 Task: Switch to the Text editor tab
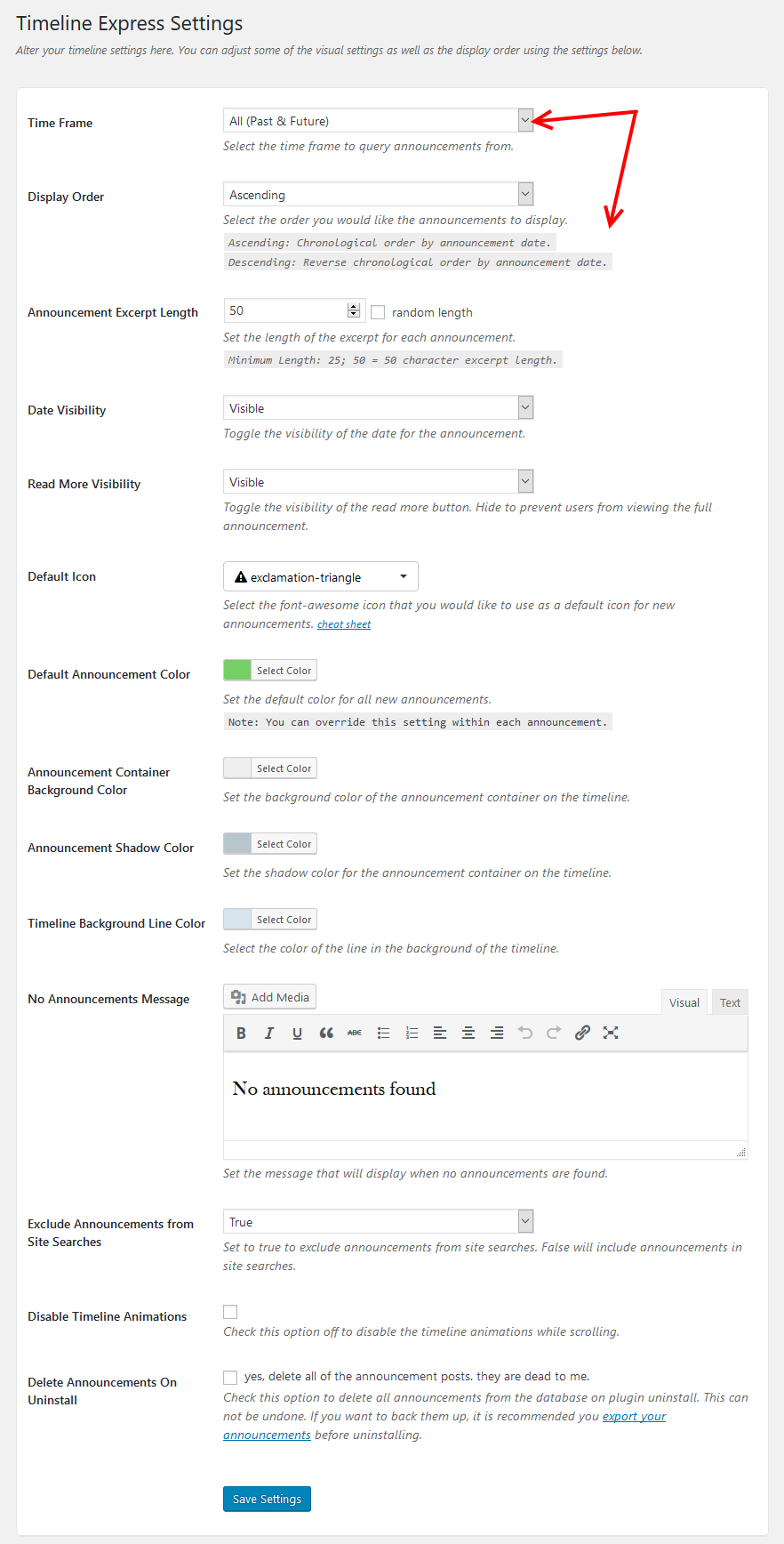(730, 1002)
